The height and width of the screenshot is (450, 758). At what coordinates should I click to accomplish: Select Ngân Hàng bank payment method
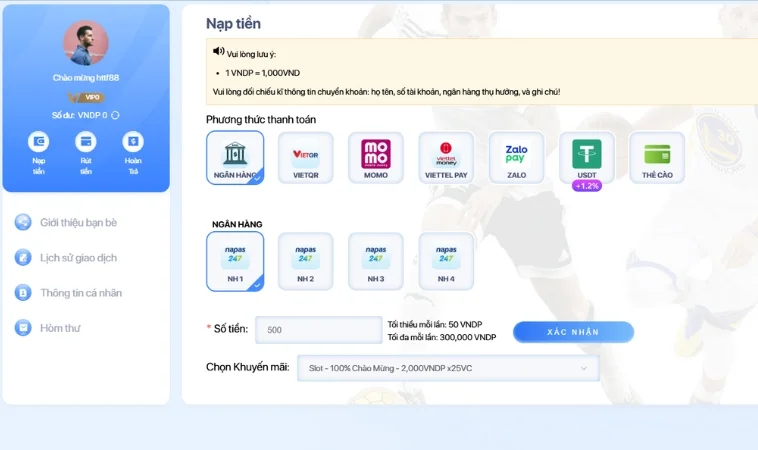(235, 158)
